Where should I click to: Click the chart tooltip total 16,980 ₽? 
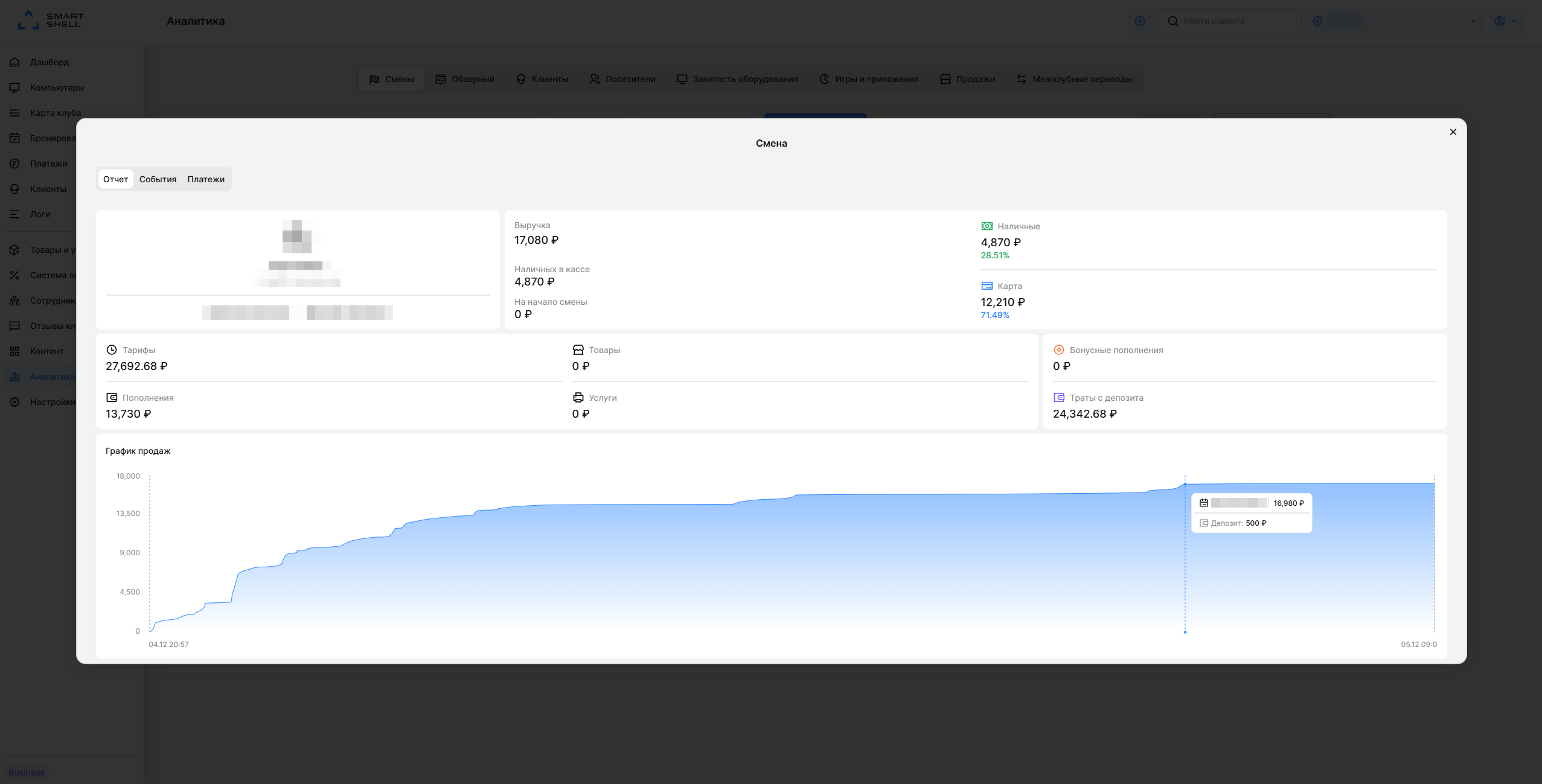pyautogui.click(x=1288, y=503)
